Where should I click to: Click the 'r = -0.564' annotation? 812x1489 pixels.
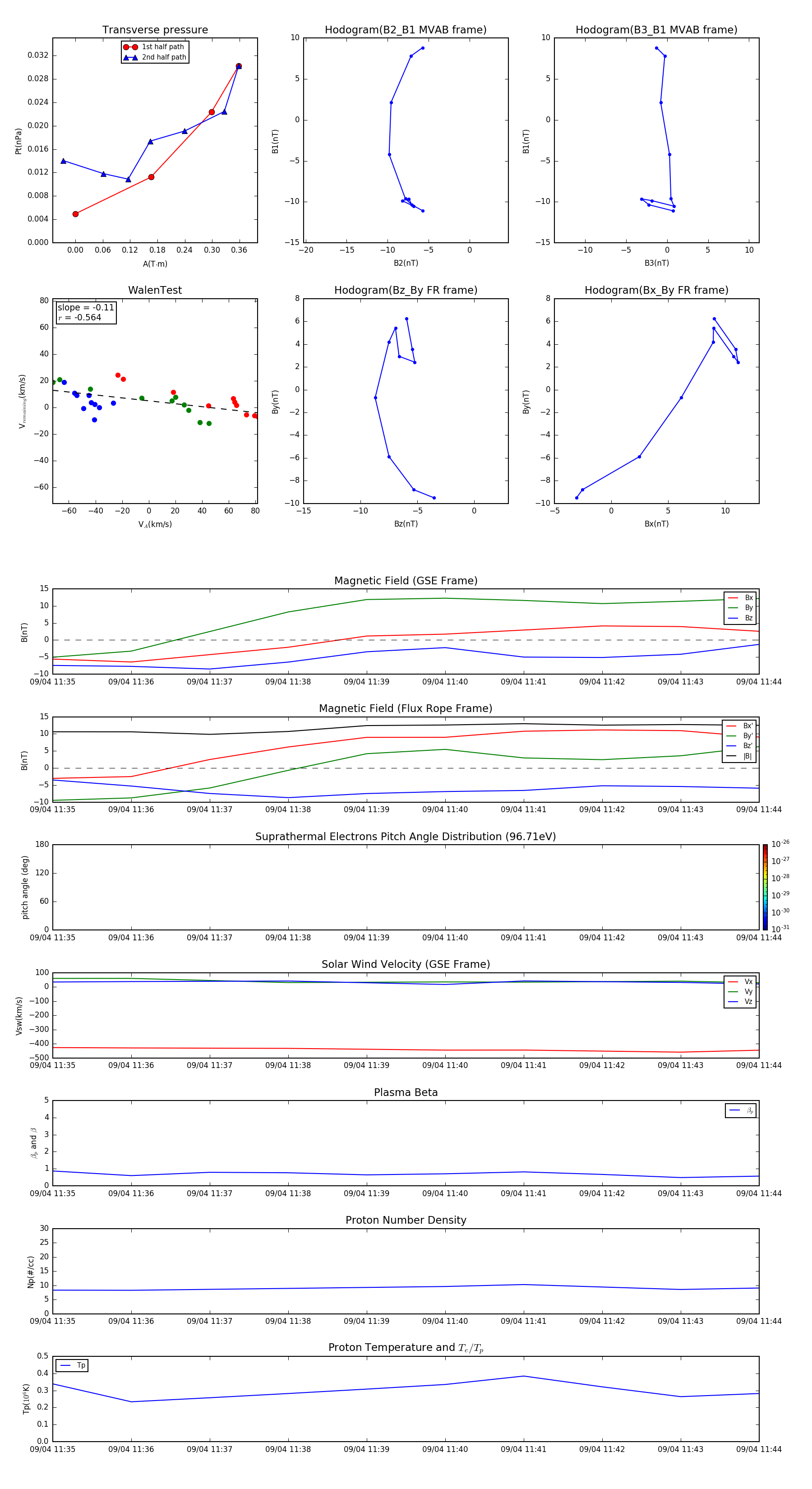click(x=80, y=317)
